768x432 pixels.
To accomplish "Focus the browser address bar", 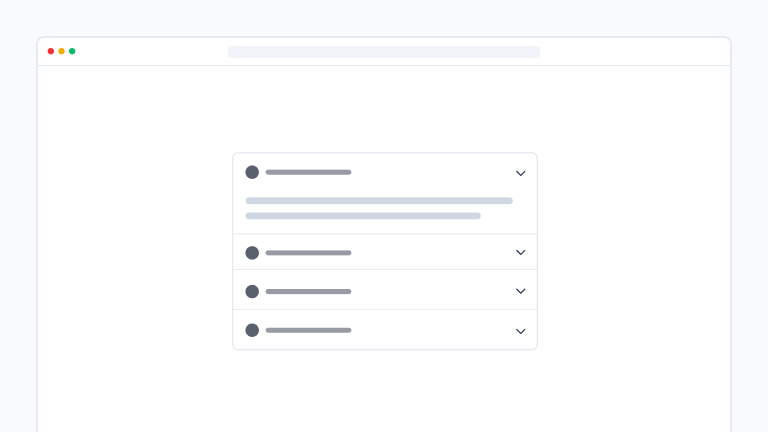I will (x=383, y=52).
